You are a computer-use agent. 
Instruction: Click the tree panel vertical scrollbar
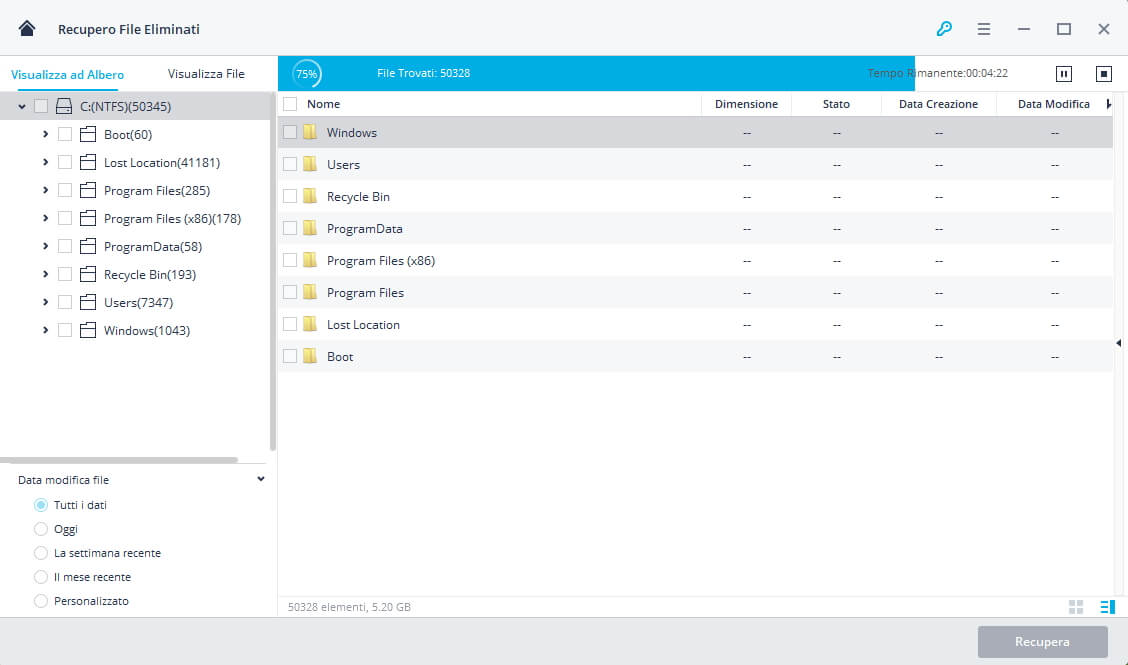[x=273, y=272]
